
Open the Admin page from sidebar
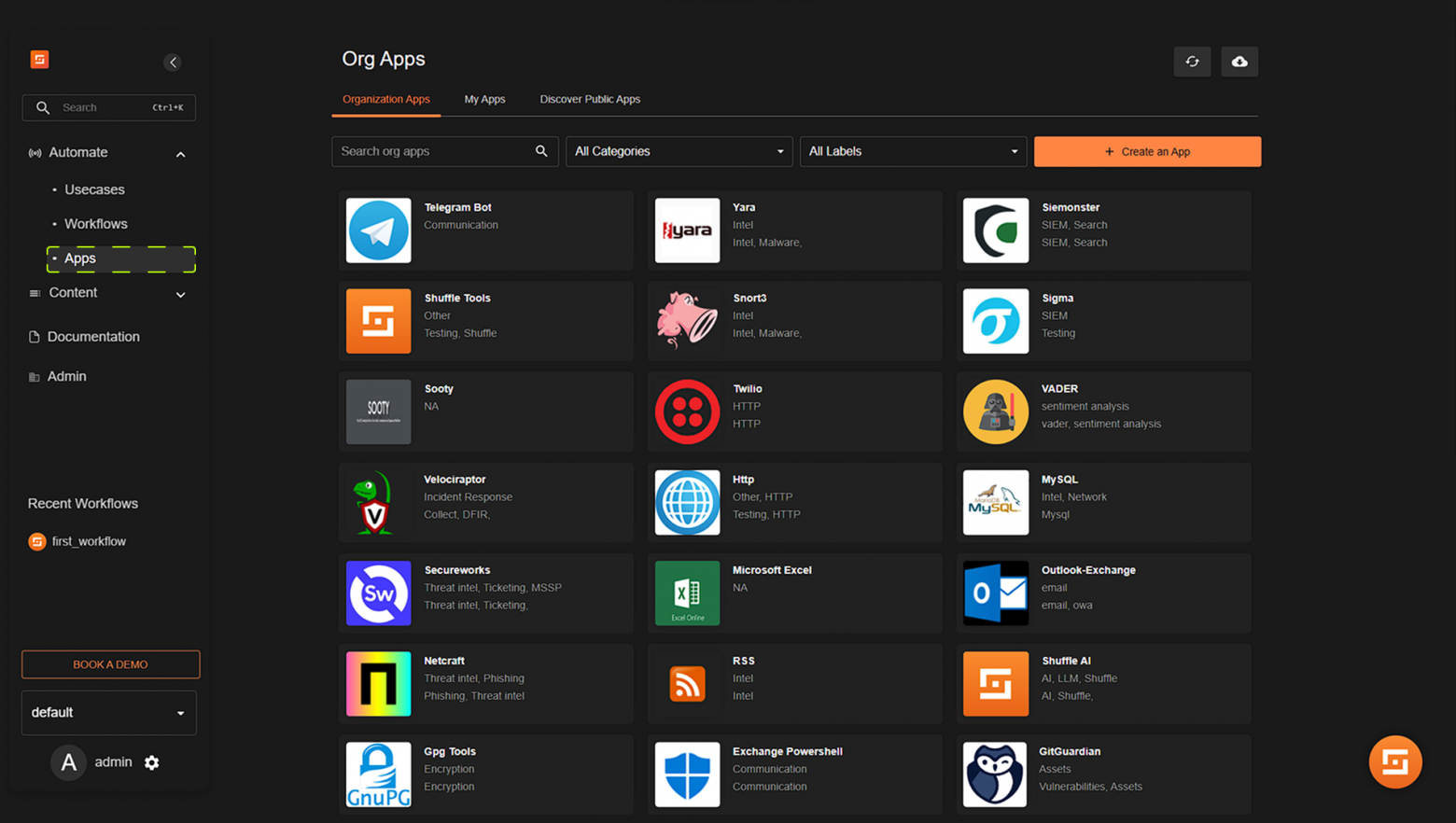pyautogui.click(x=66, y=377)
